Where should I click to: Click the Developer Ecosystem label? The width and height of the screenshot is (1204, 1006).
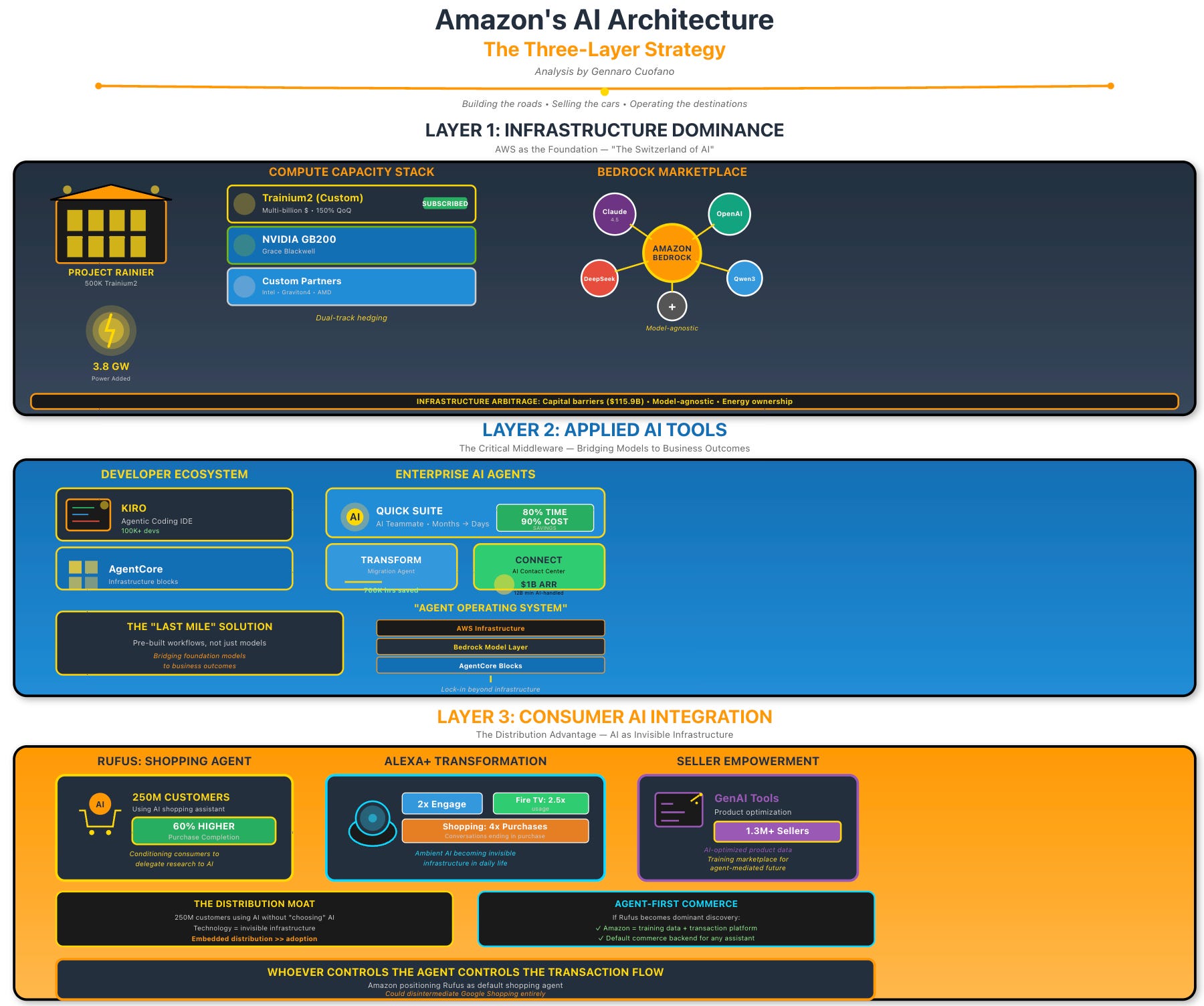click(174, 474)
